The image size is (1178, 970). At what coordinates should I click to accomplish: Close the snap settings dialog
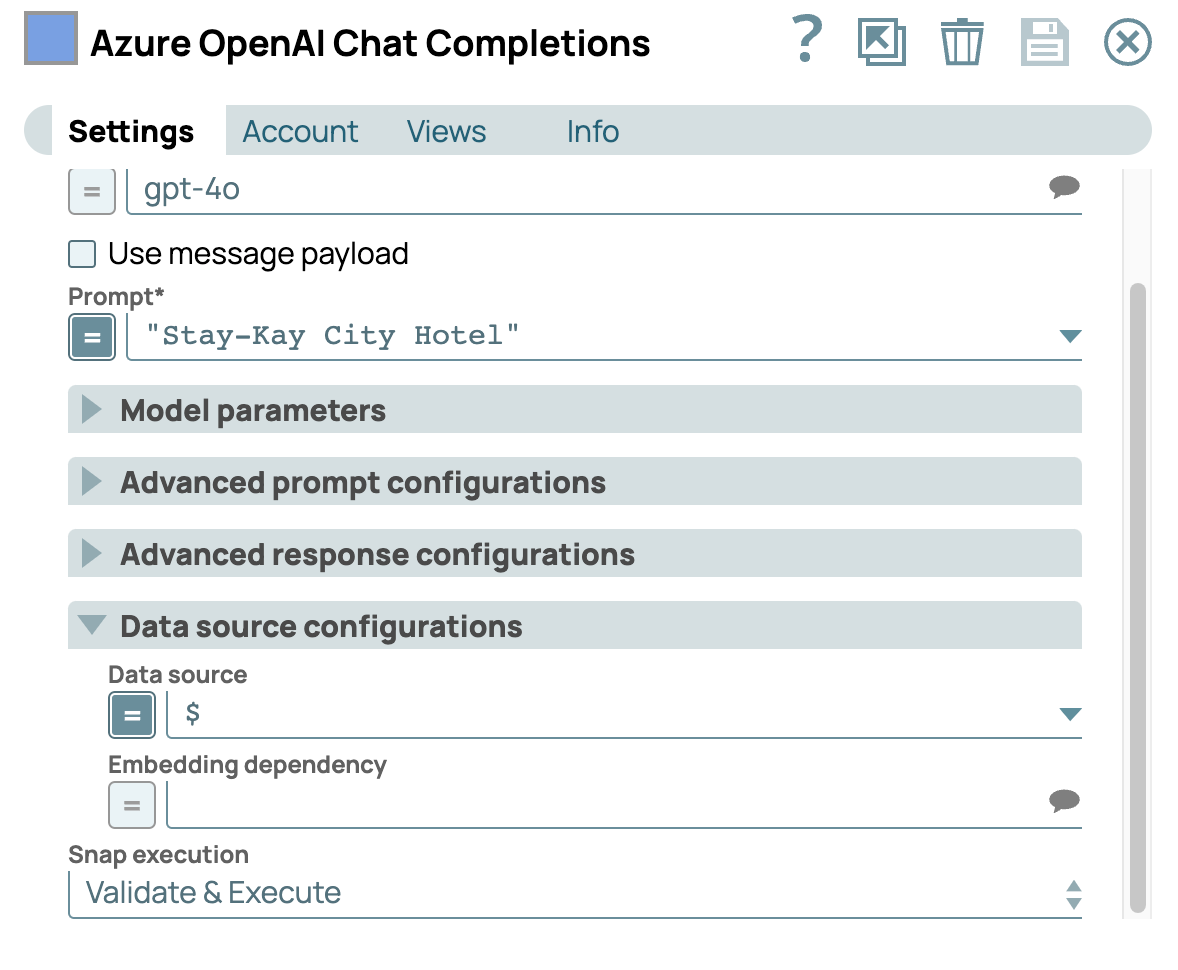pos(1127,43)
